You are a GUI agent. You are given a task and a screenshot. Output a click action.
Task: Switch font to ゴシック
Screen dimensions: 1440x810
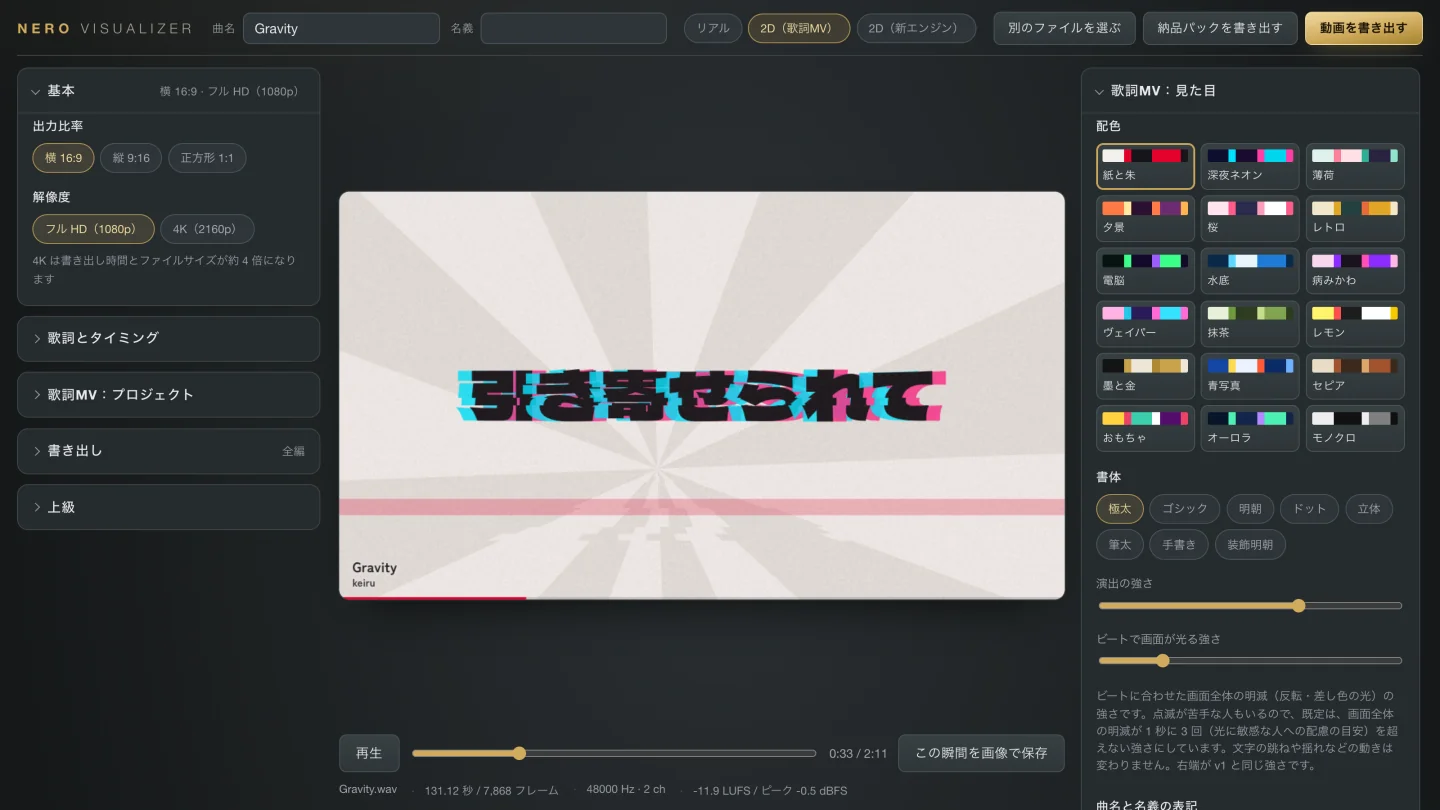[x=1185, y=509]
